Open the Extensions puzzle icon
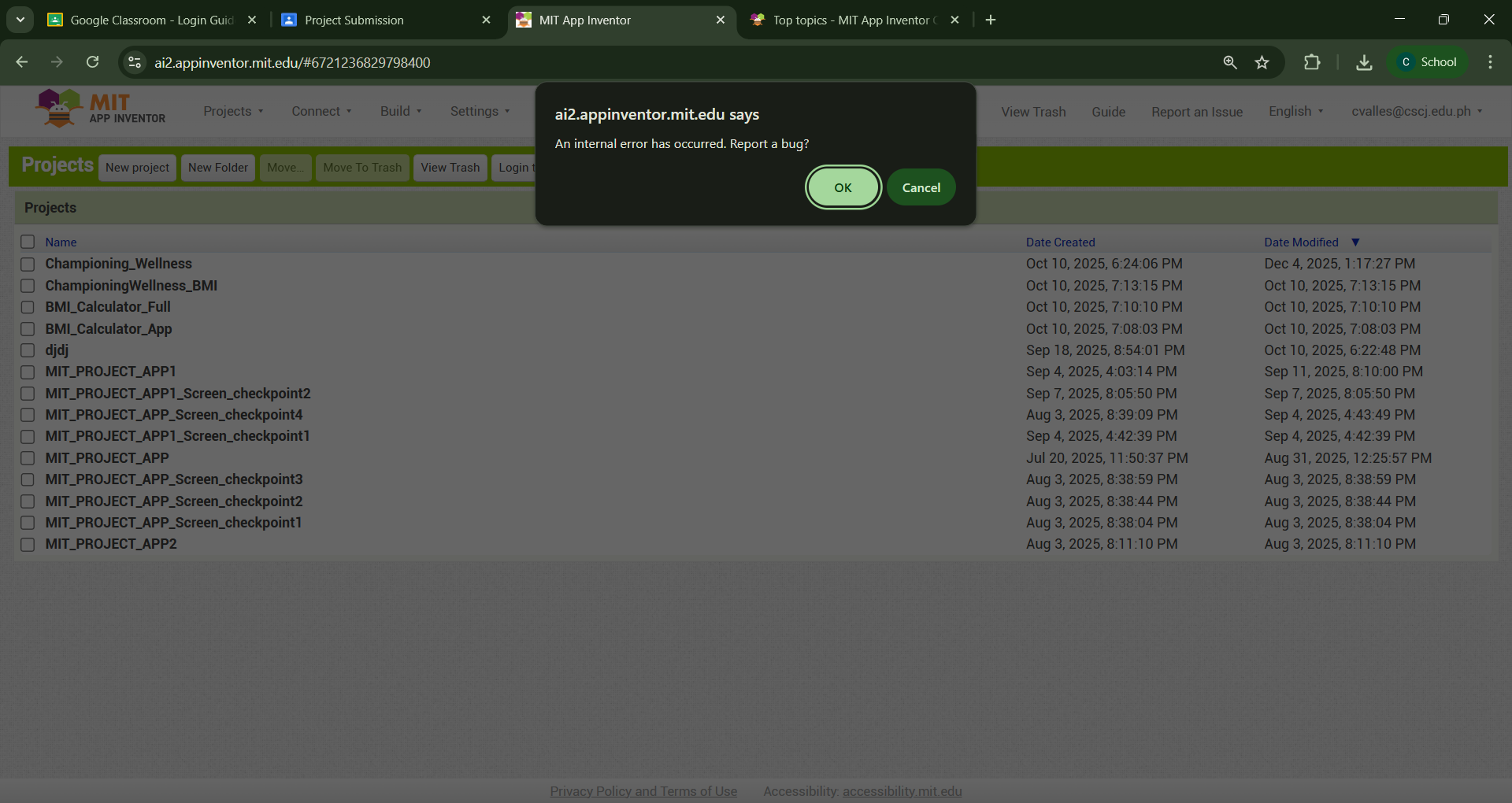Image resolution: width=1512 pixels, height=803 pixels. tap(1312, 62)
